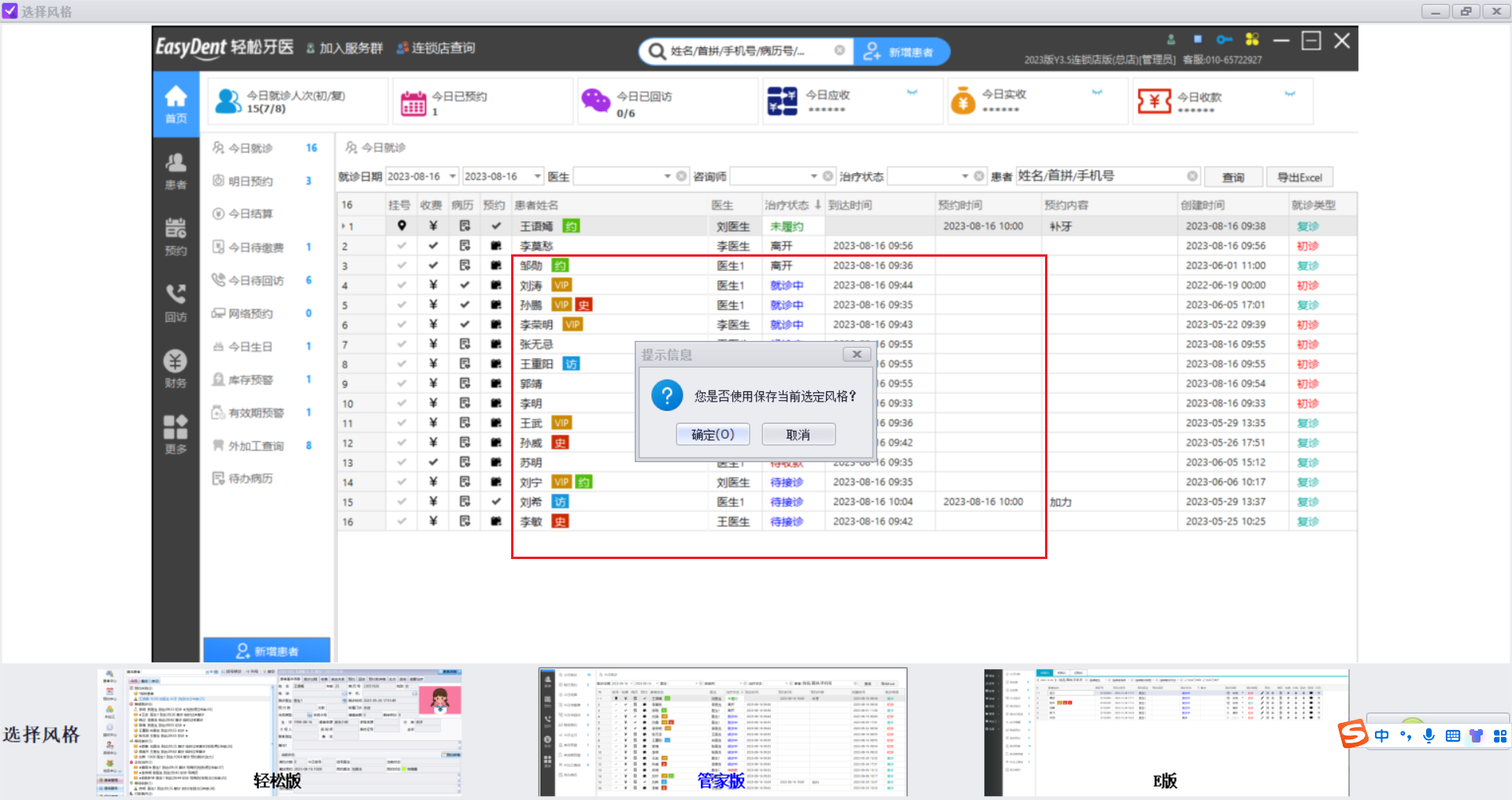Toggle 预约 checkmark in row 15 刘希
1512x800 pixels.
(x=496, y=502)
